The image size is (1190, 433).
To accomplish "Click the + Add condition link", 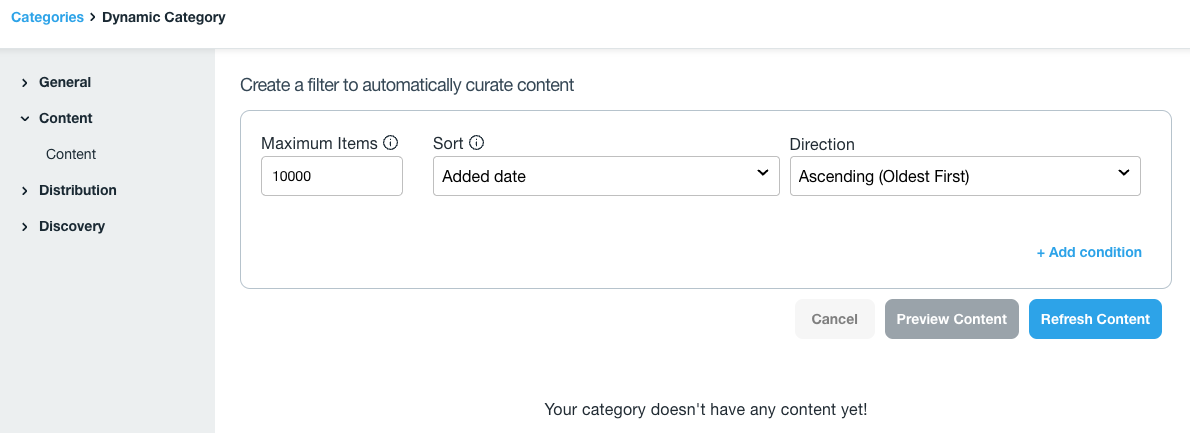I will click(x=1089, y=252).
